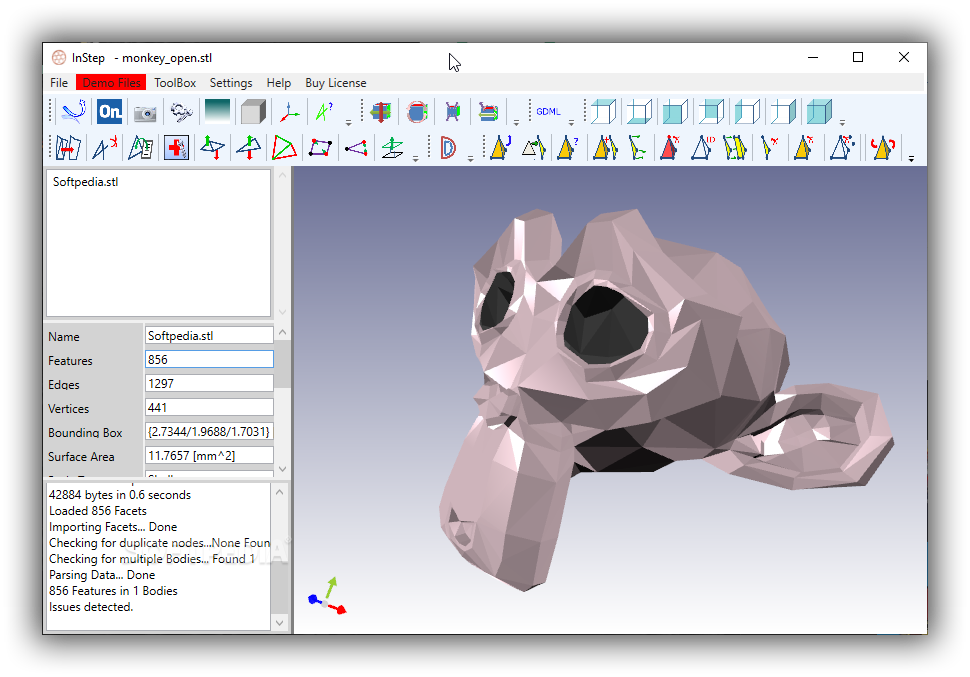Select the bottom-face view cube
Screen dimensions: 970x677
coord(640,112)
